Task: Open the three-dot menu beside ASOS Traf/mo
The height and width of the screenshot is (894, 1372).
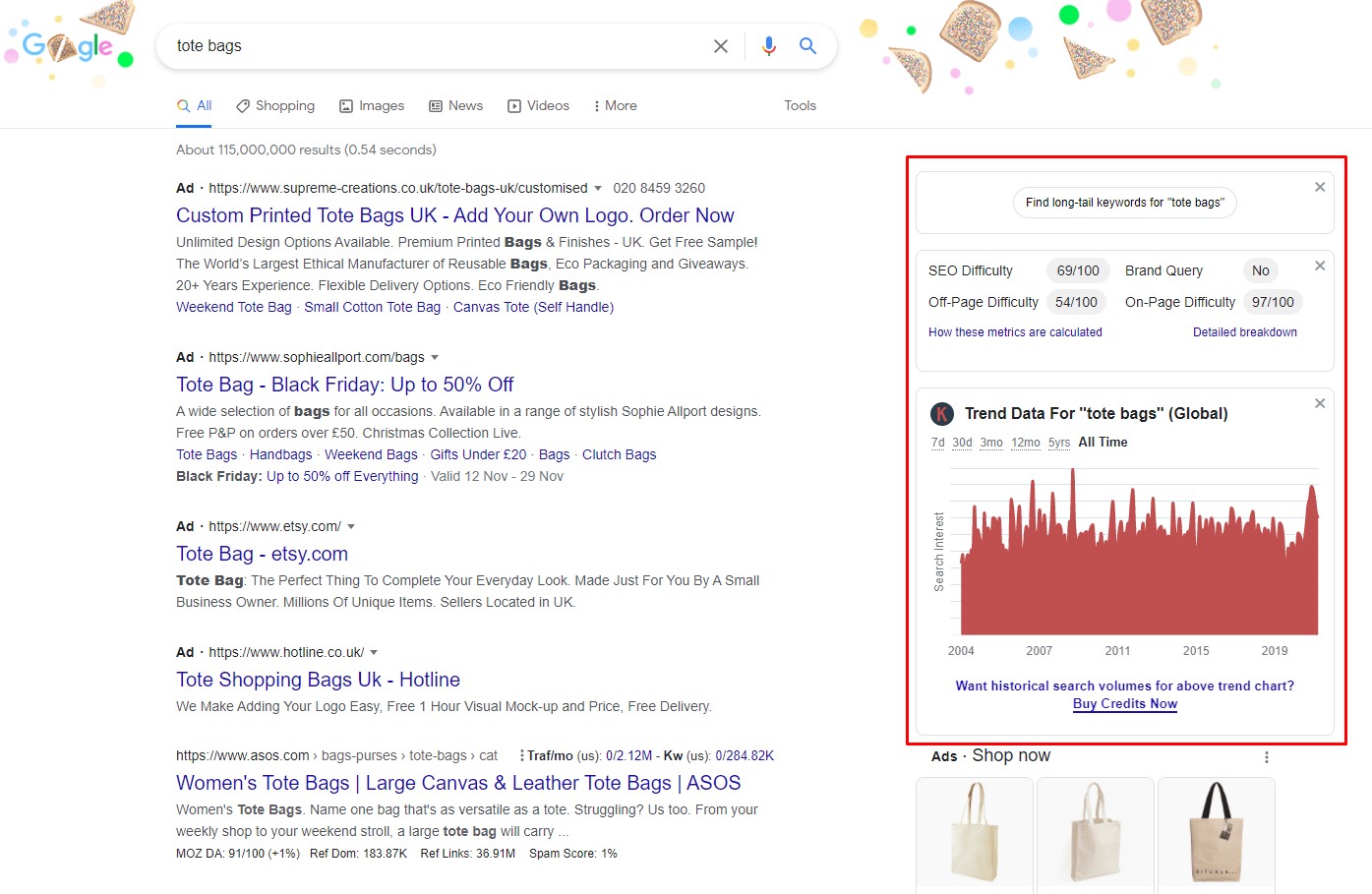Action: 521,756
